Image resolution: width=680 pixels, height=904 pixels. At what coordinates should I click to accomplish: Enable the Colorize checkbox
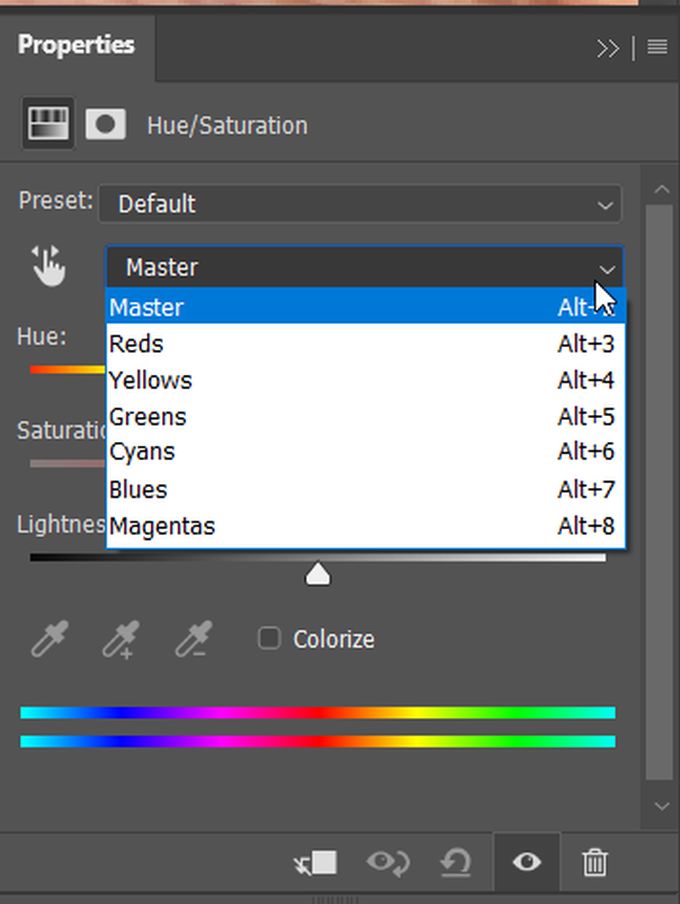269,638
